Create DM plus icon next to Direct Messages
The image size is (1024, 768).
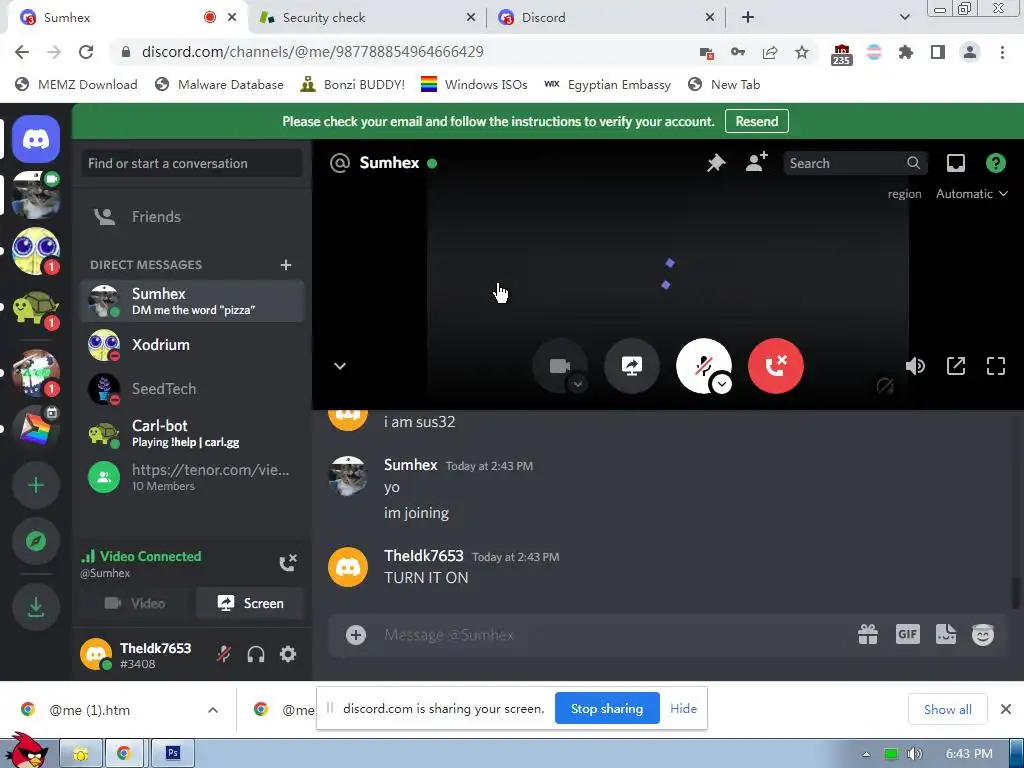(x=285, y=264)
